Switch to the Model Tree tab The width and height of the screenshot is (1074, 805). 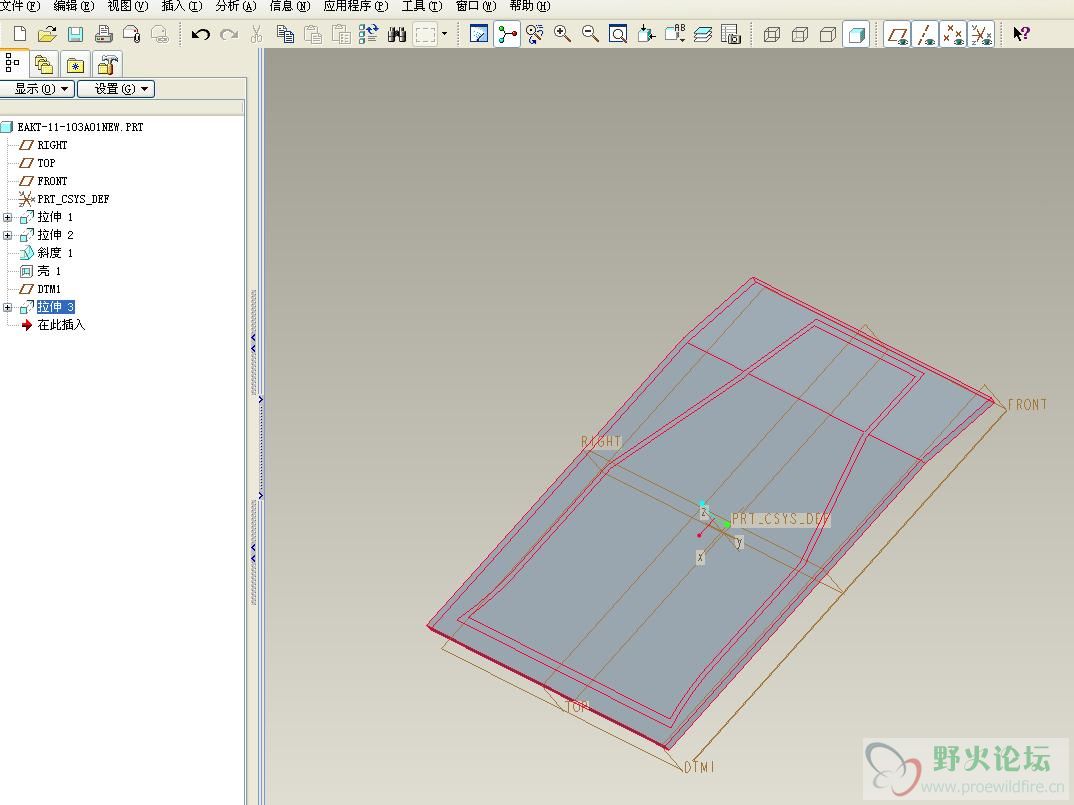(13, 64)
